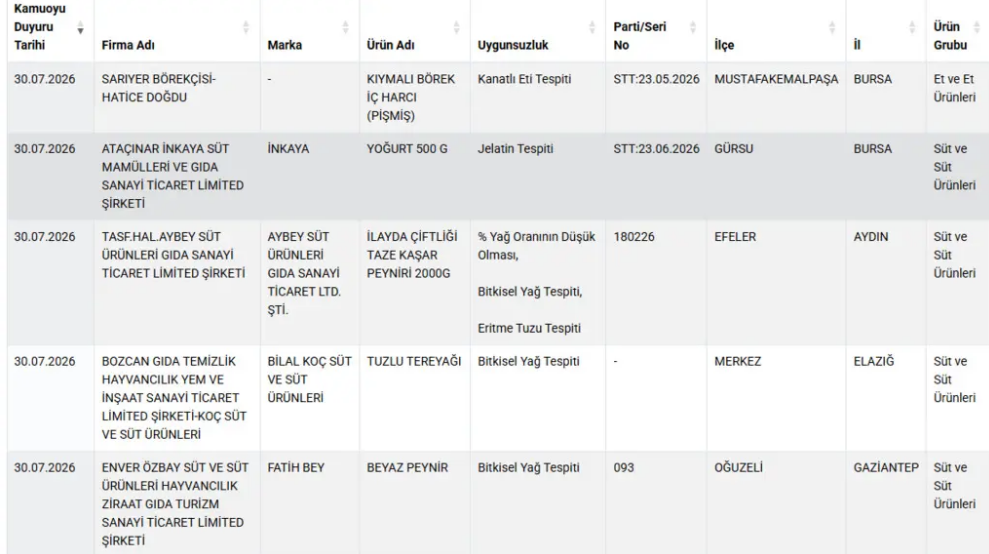Sort by İl column arrow icon
The width and height of the screenshot is (989, 554).
coord(911,28)
